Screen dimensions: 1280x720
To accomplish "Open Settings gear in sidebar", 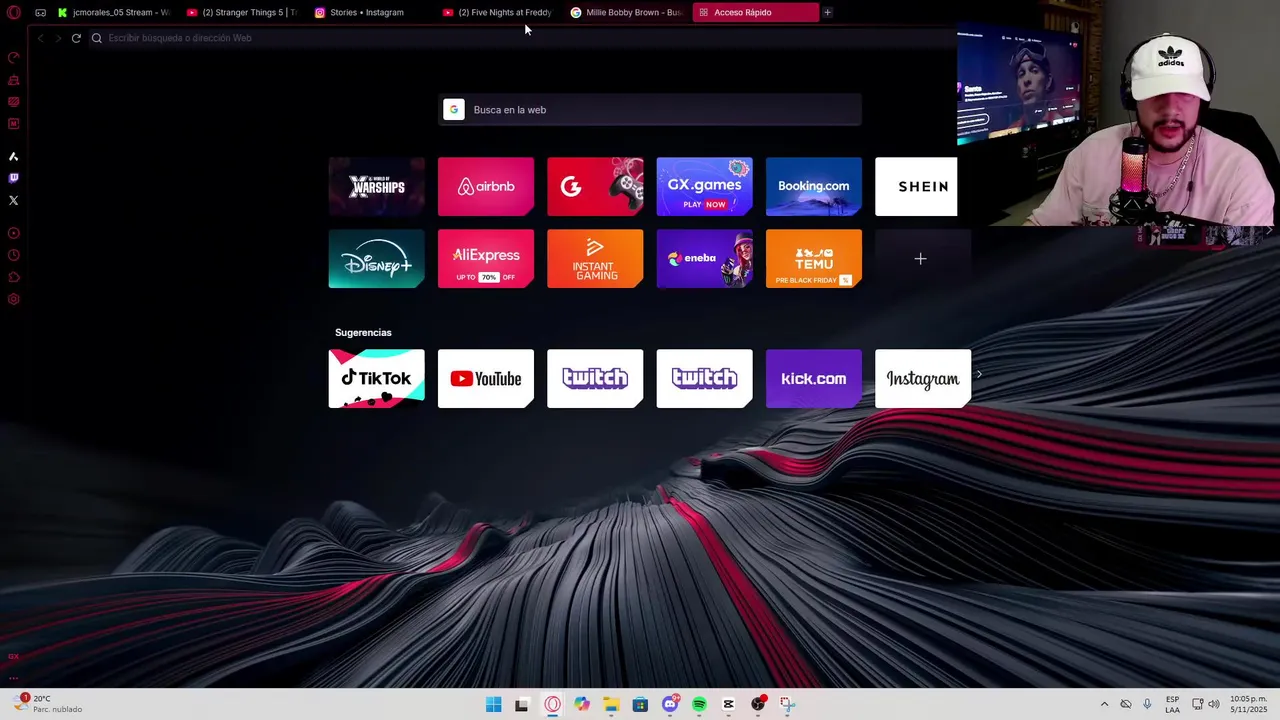I will coord(14,299).
